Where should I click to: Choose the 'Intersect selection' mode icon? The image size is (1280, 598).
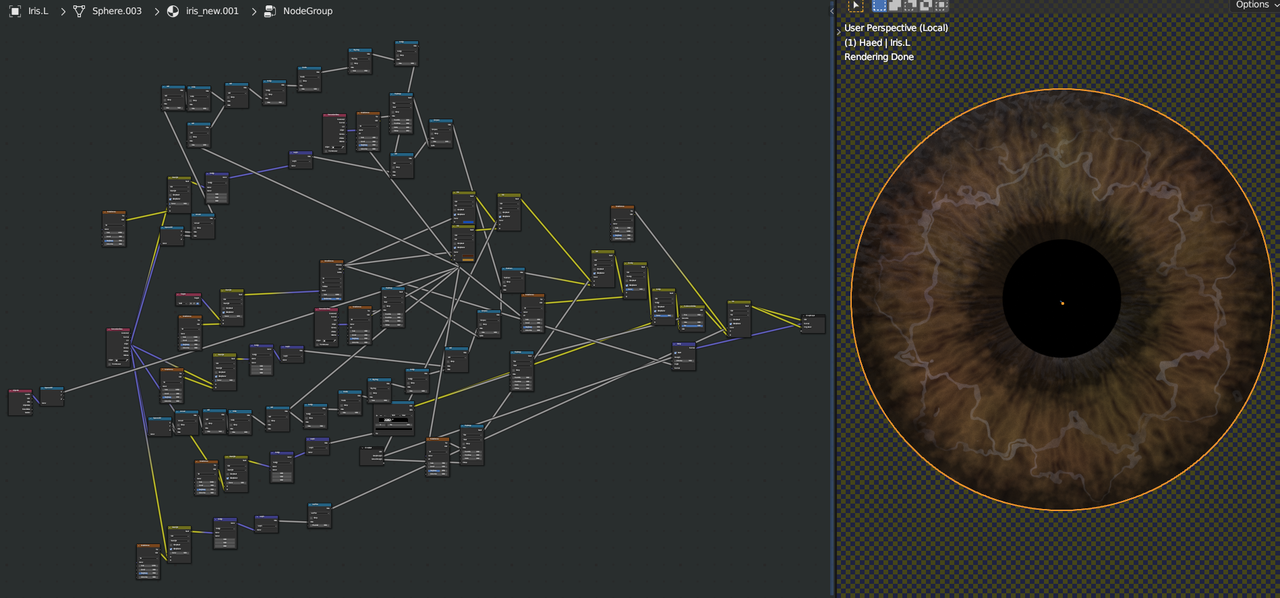point(941,6)
